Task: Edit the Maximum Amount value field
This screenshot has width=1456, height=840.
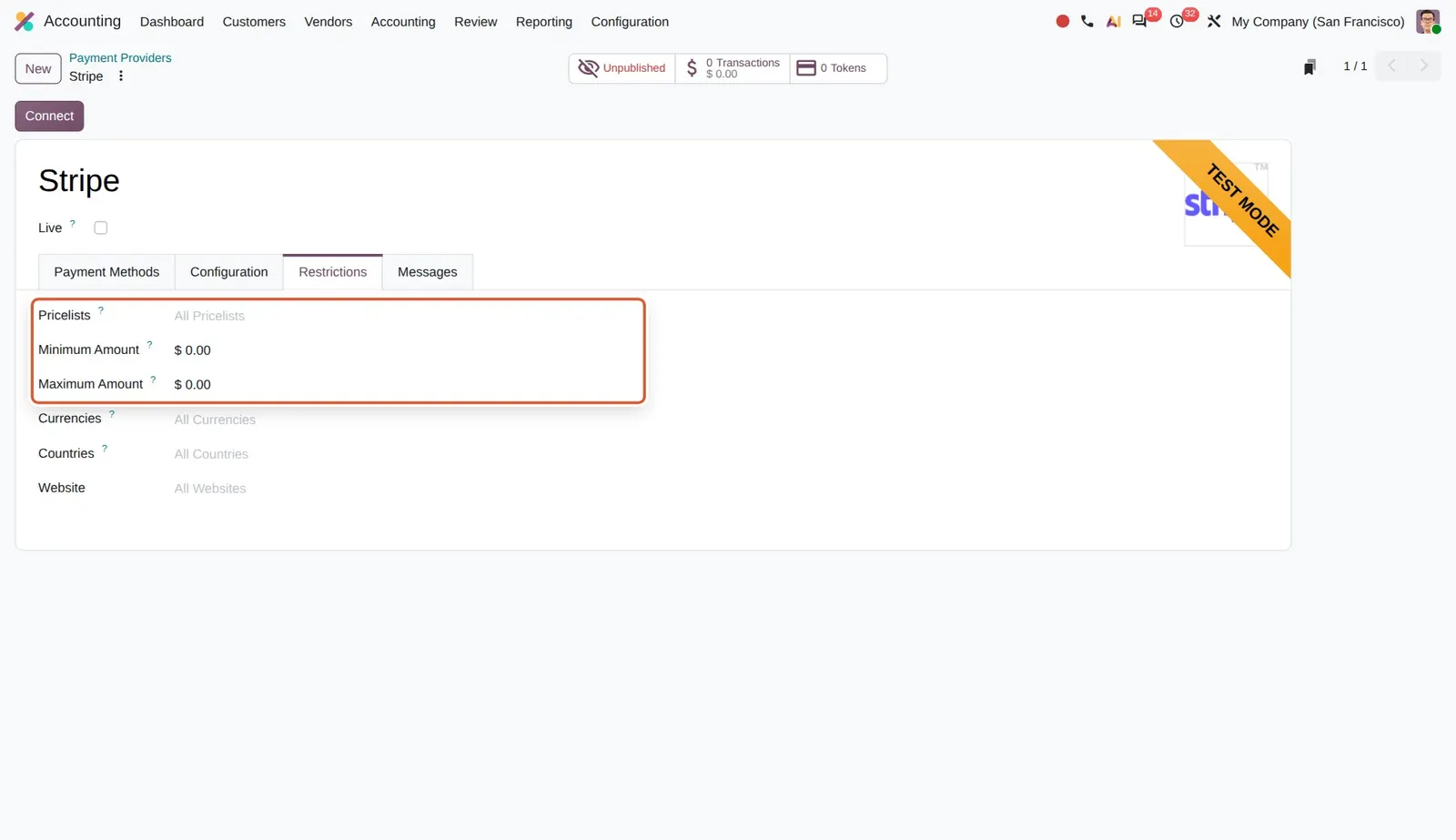Action: pos(406,385)
